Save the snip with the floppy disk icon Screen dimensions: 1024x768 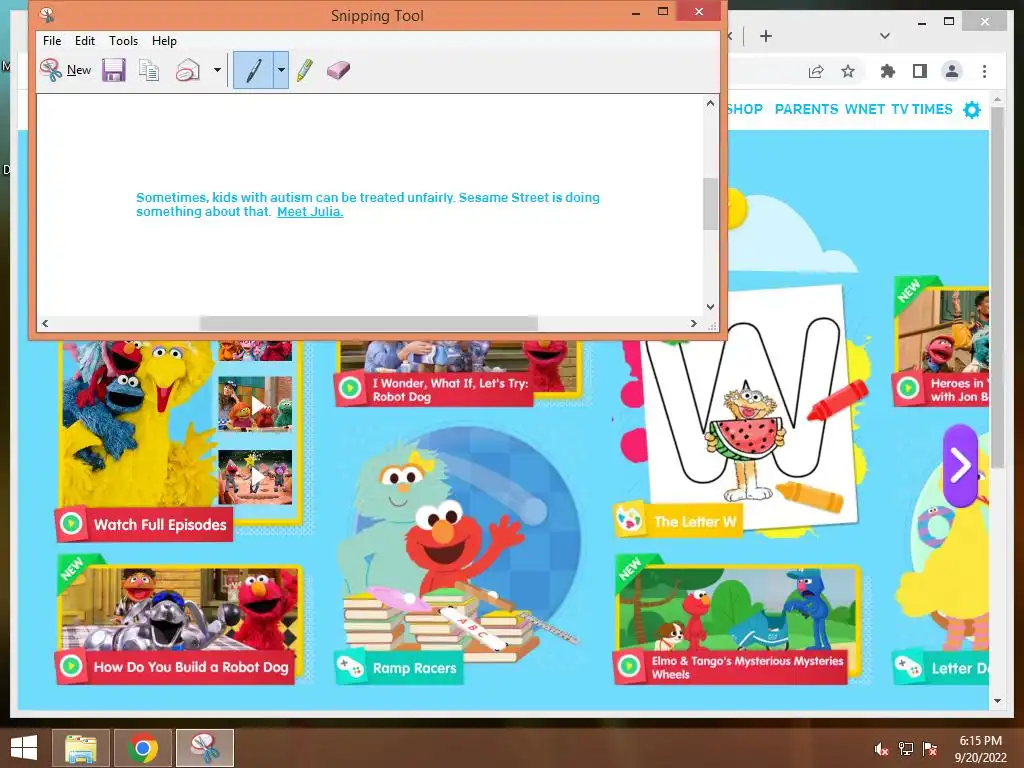(x=114, y=70)
